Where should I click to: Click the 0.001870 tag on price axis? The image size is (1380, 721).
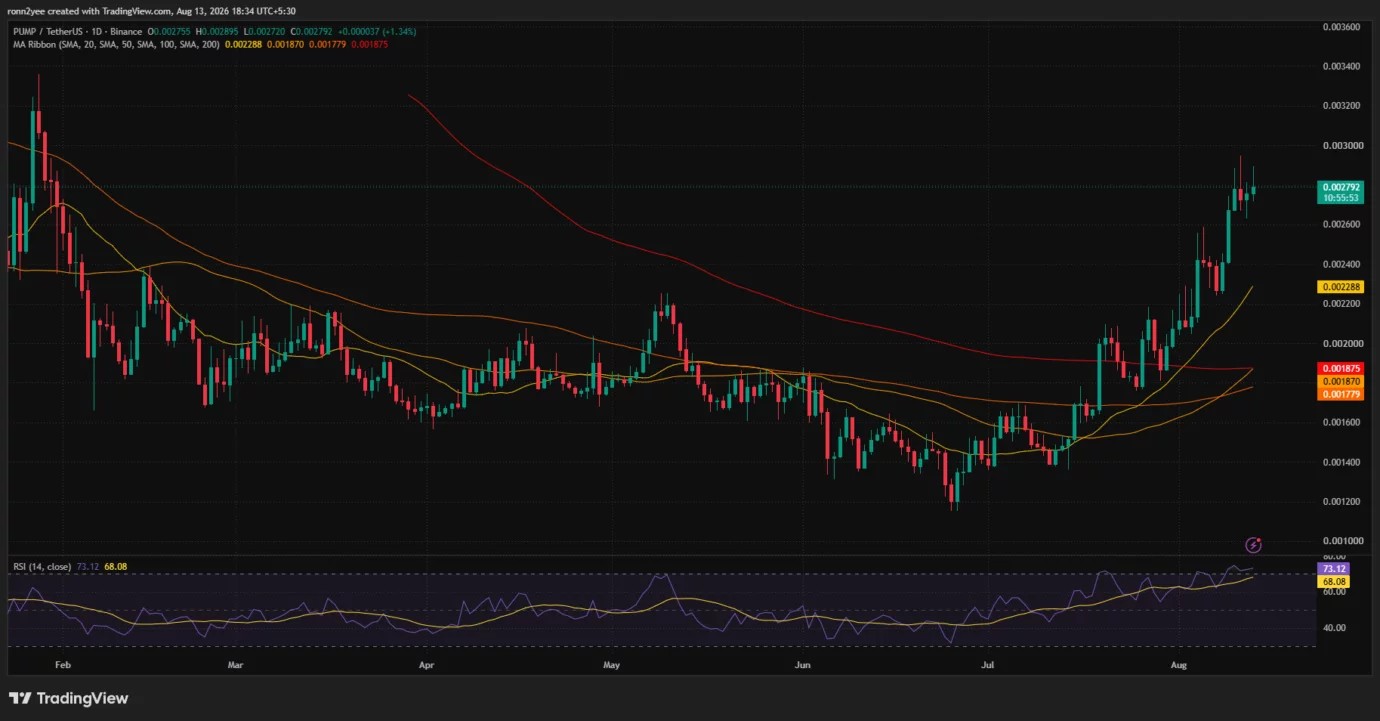tap(1340, 382)
